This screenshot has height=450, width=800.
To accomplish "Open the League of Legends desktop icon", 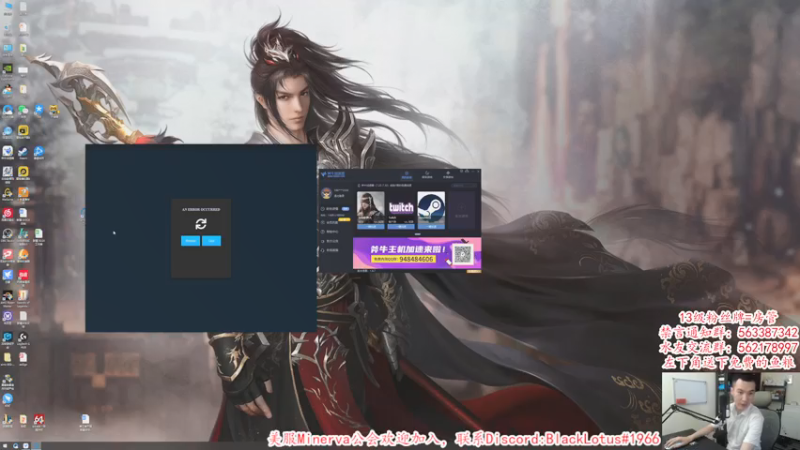I will [x=23, y=295].
